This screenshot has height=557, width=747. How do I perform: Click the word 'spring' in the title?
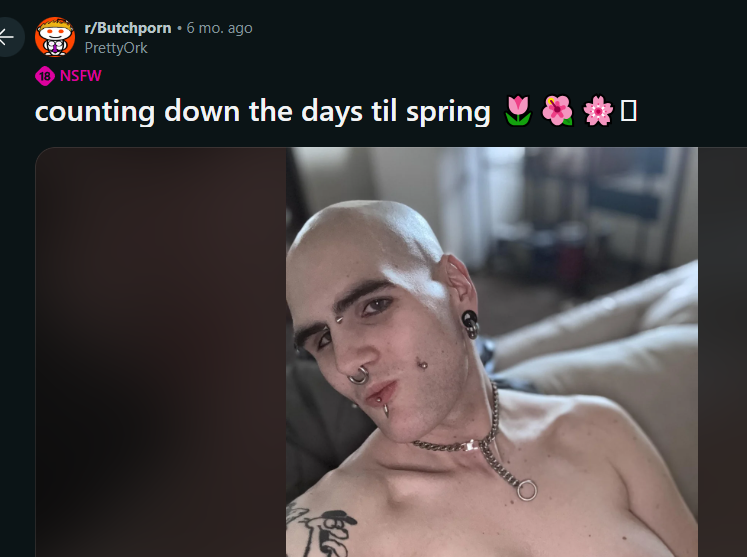[x=448, y=113]
